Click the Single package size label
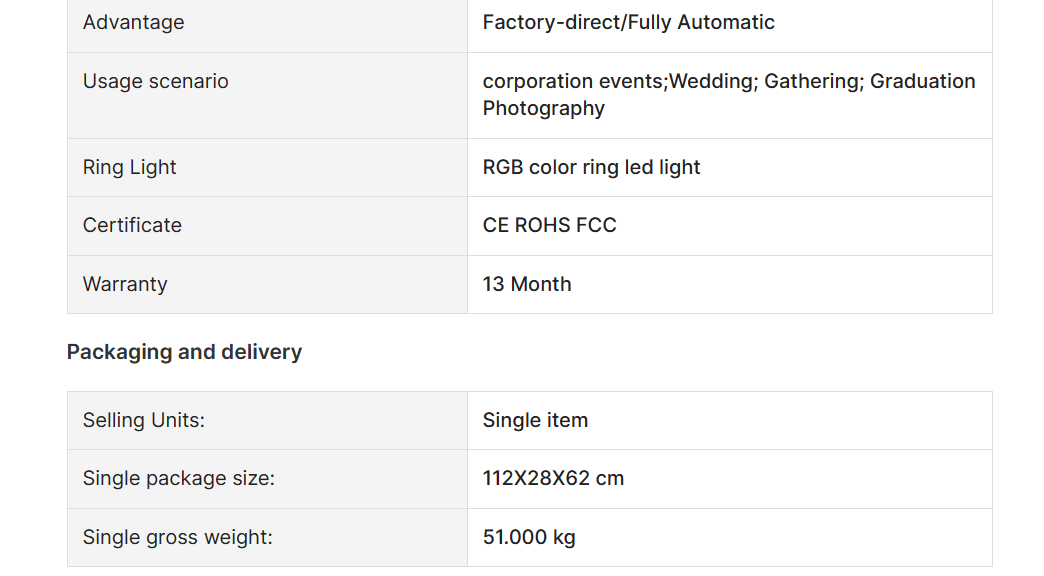Viewport: 1044px width, 576px height. click(178, 479)
